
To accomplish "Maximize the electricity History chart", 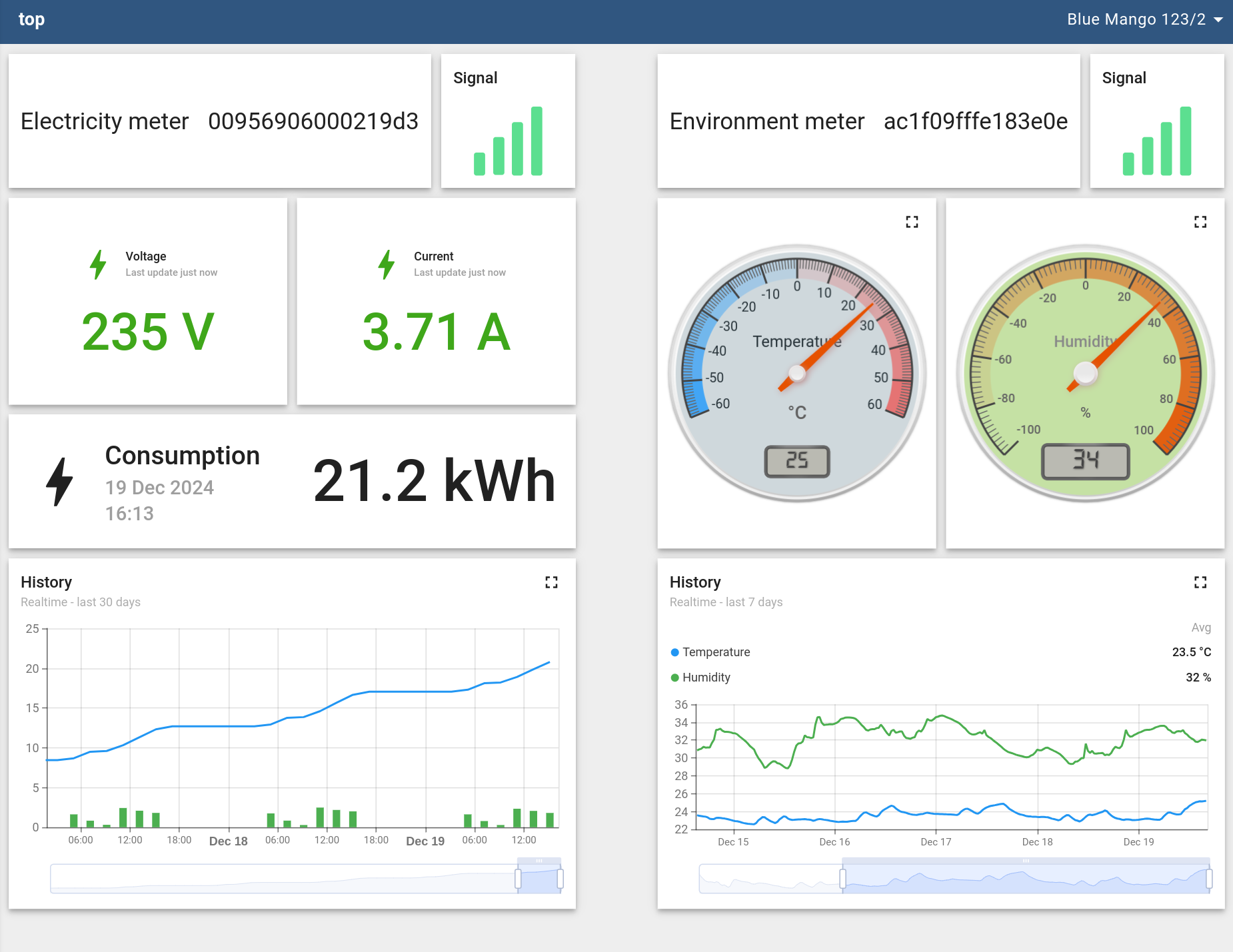I will pos(551,582).
